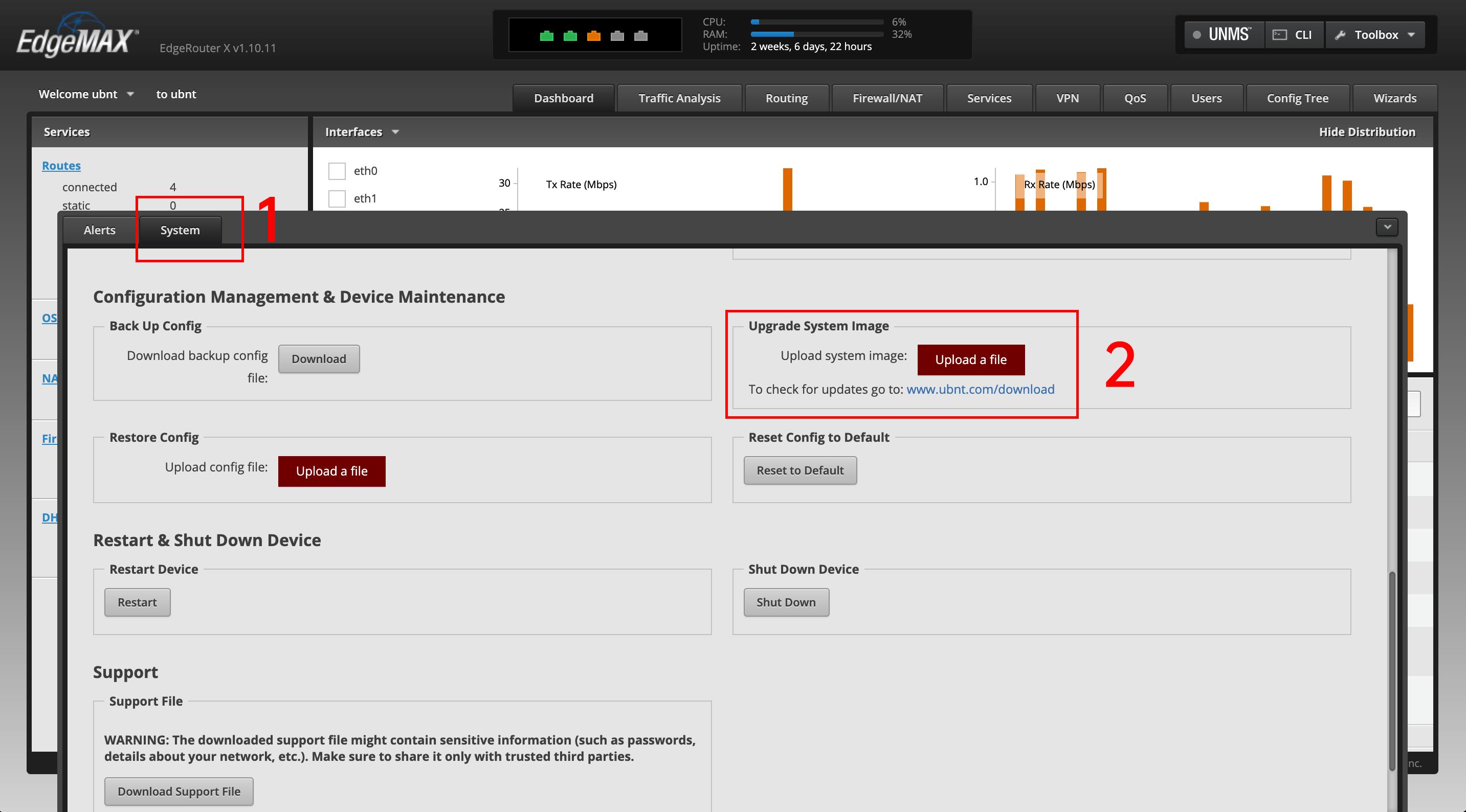Viewport: 1466px width, 812px height.
Task: Click Upload a file for system image
Action: [970, 359]
